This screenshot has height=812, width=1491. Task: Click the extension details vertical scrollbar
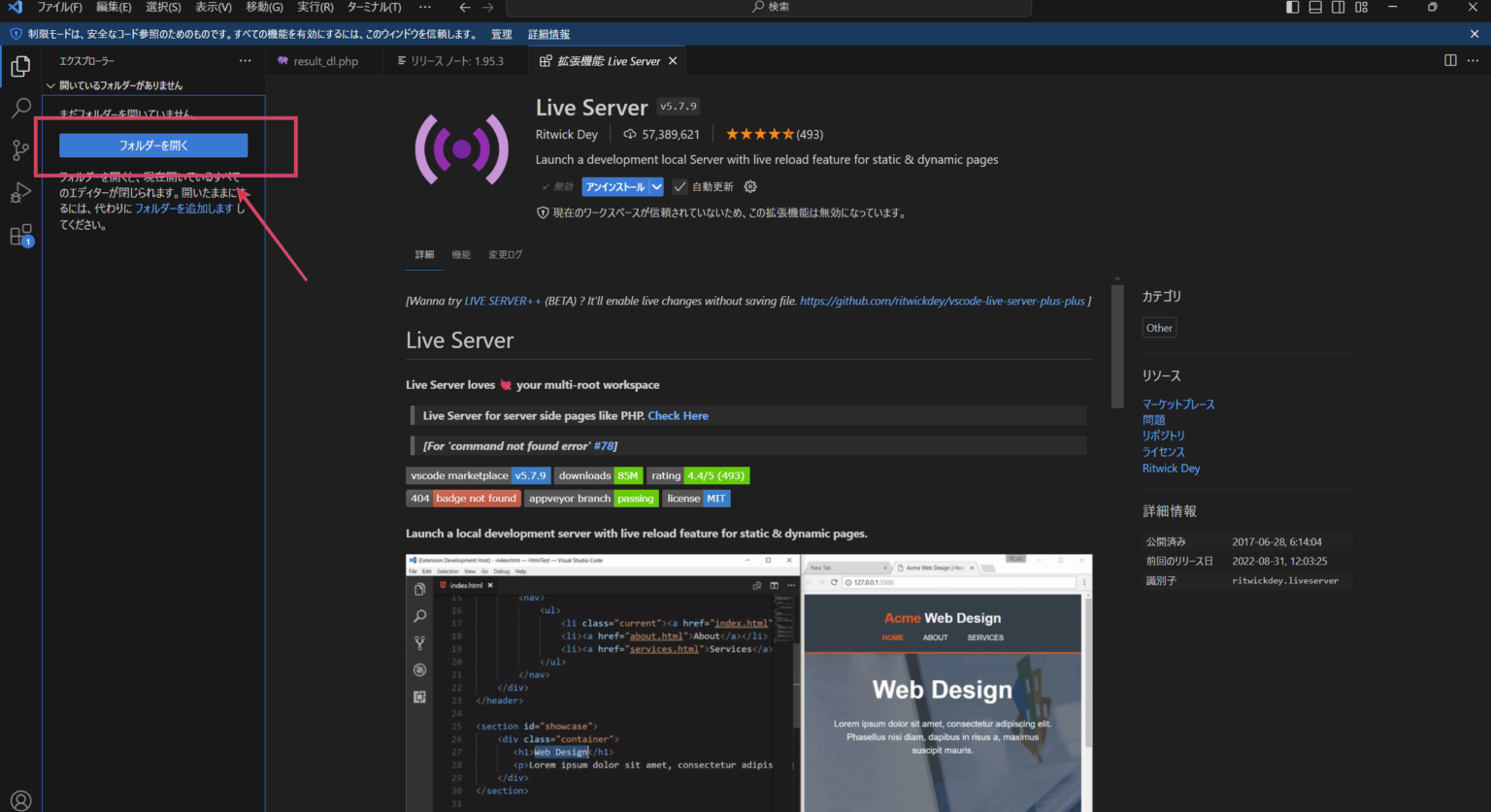(x=1116, y=344)
